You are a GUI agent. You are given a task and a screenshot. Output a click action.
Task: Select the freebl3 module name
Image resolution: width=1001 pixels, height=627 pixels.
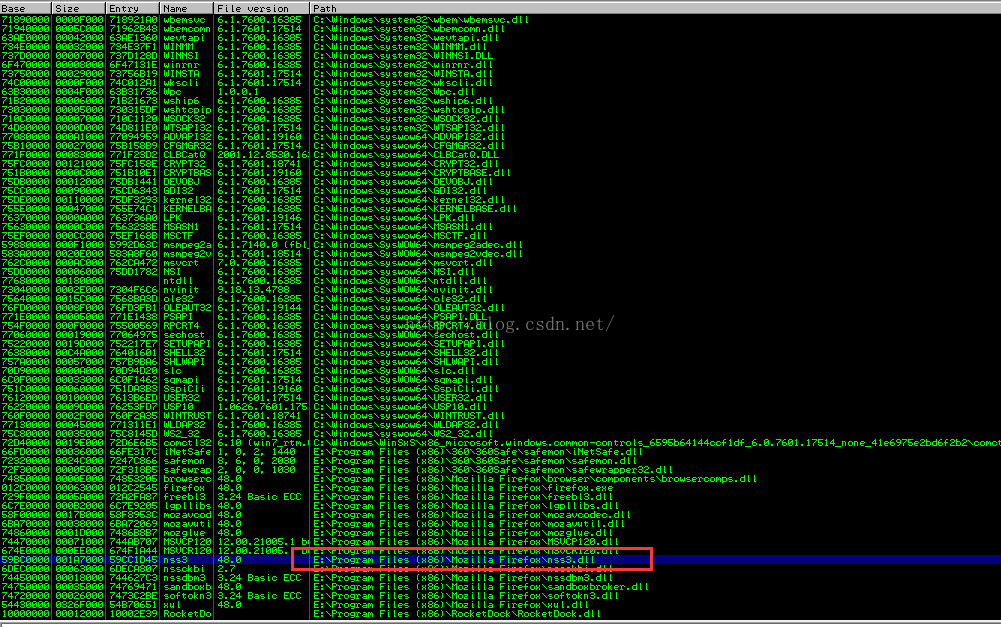184,497
